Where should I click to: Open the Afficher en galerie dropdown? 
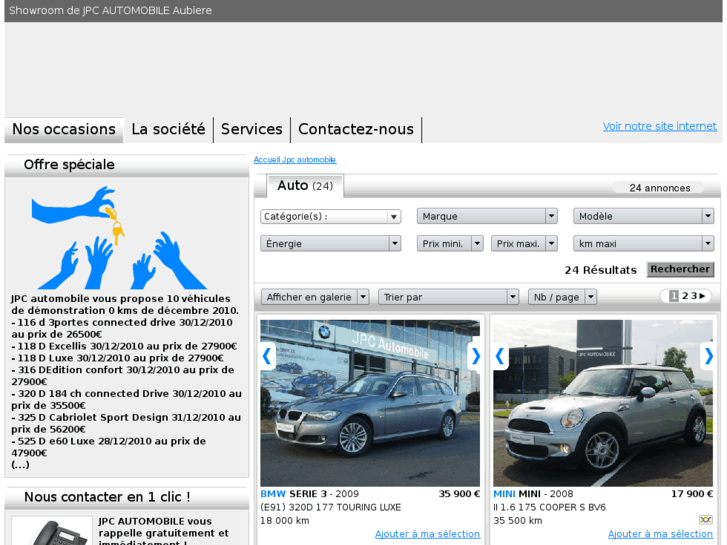point(315,297)
